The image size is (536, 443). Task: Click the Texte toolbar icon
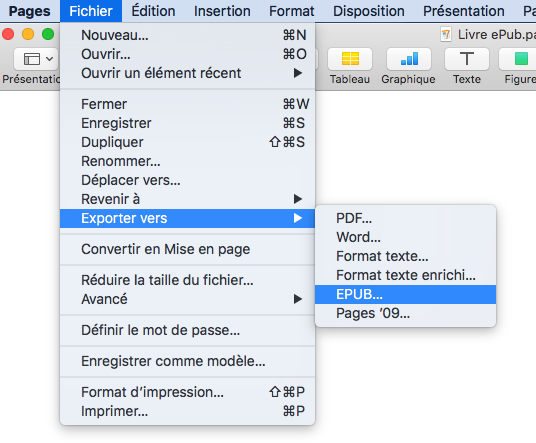click(x=467, y=59)
